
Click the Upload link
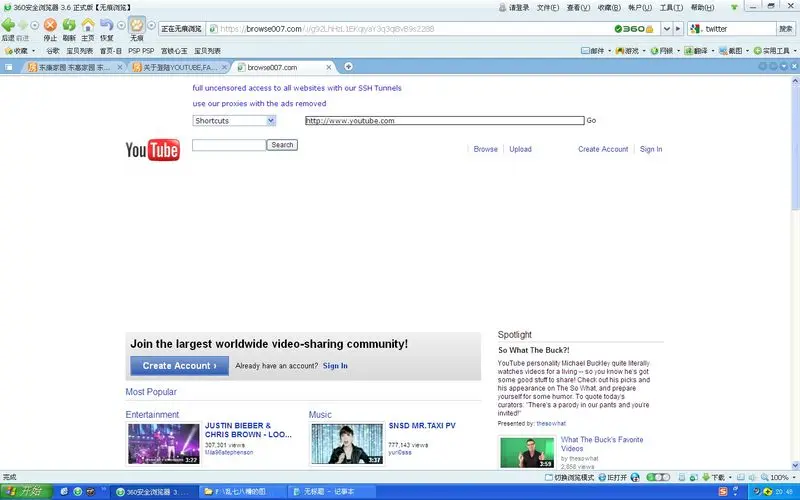tap(520, 149)
